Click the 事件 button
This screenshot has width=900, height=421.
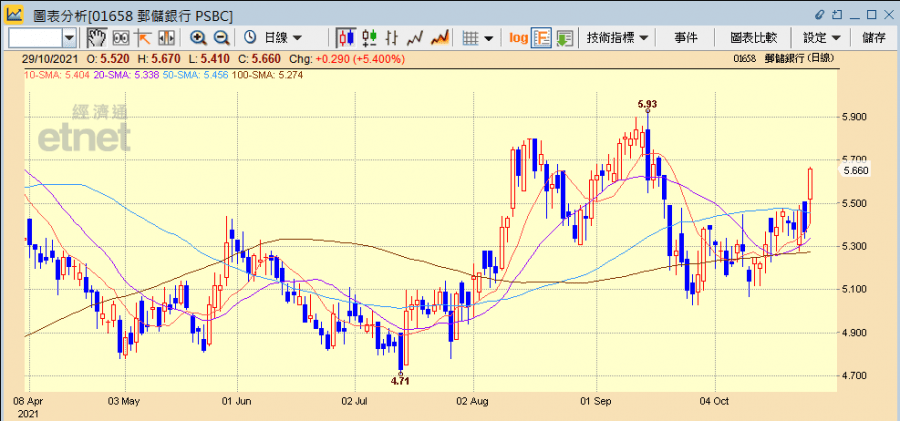686,37
